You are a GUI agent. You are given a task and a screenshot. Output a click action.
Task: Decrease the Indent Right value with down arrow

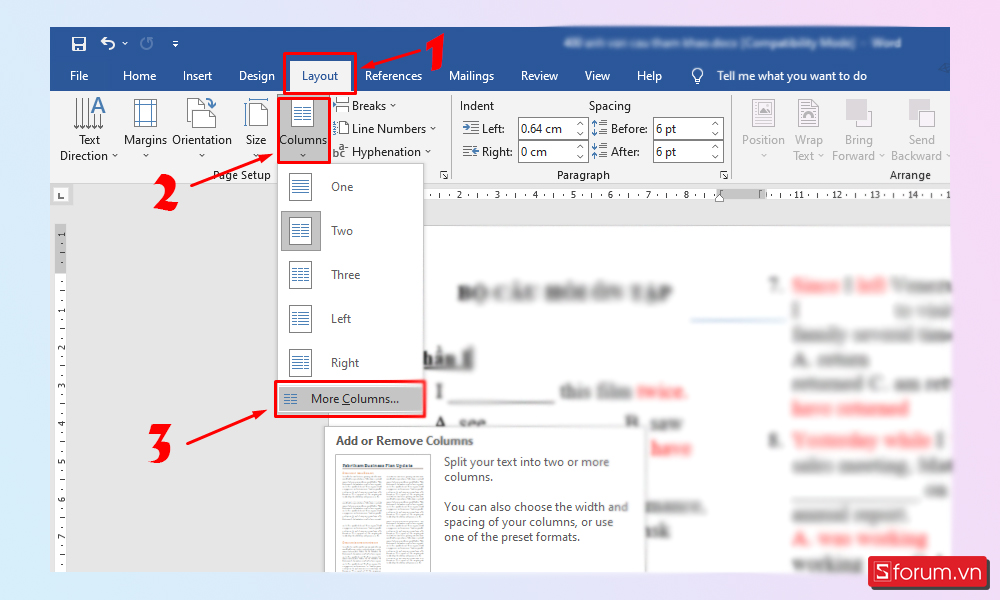tap(580, 157)
